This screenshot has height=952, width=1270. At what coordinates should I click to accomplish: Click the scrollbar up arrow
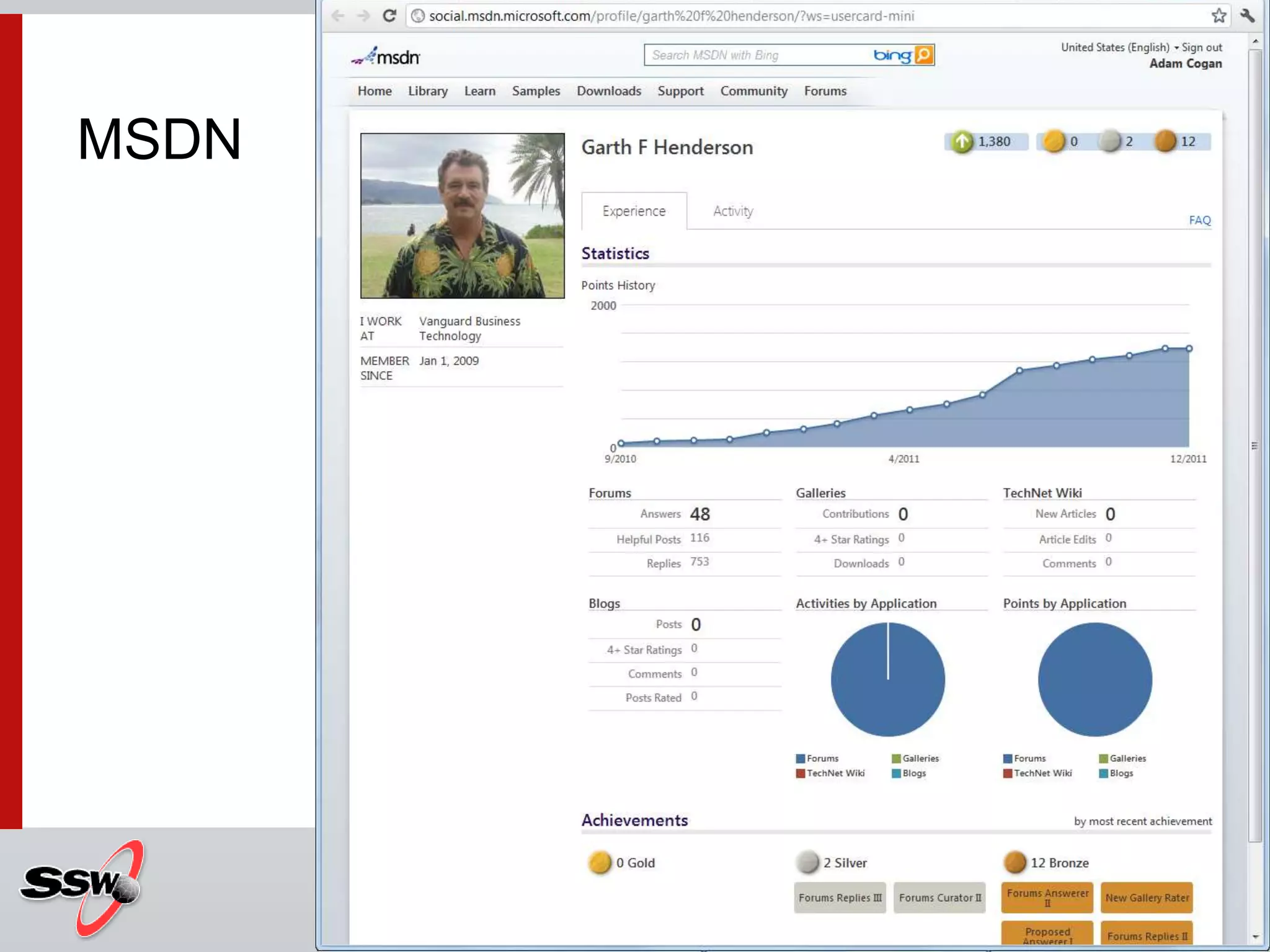pyautogui.click(x=1254, y=42)
